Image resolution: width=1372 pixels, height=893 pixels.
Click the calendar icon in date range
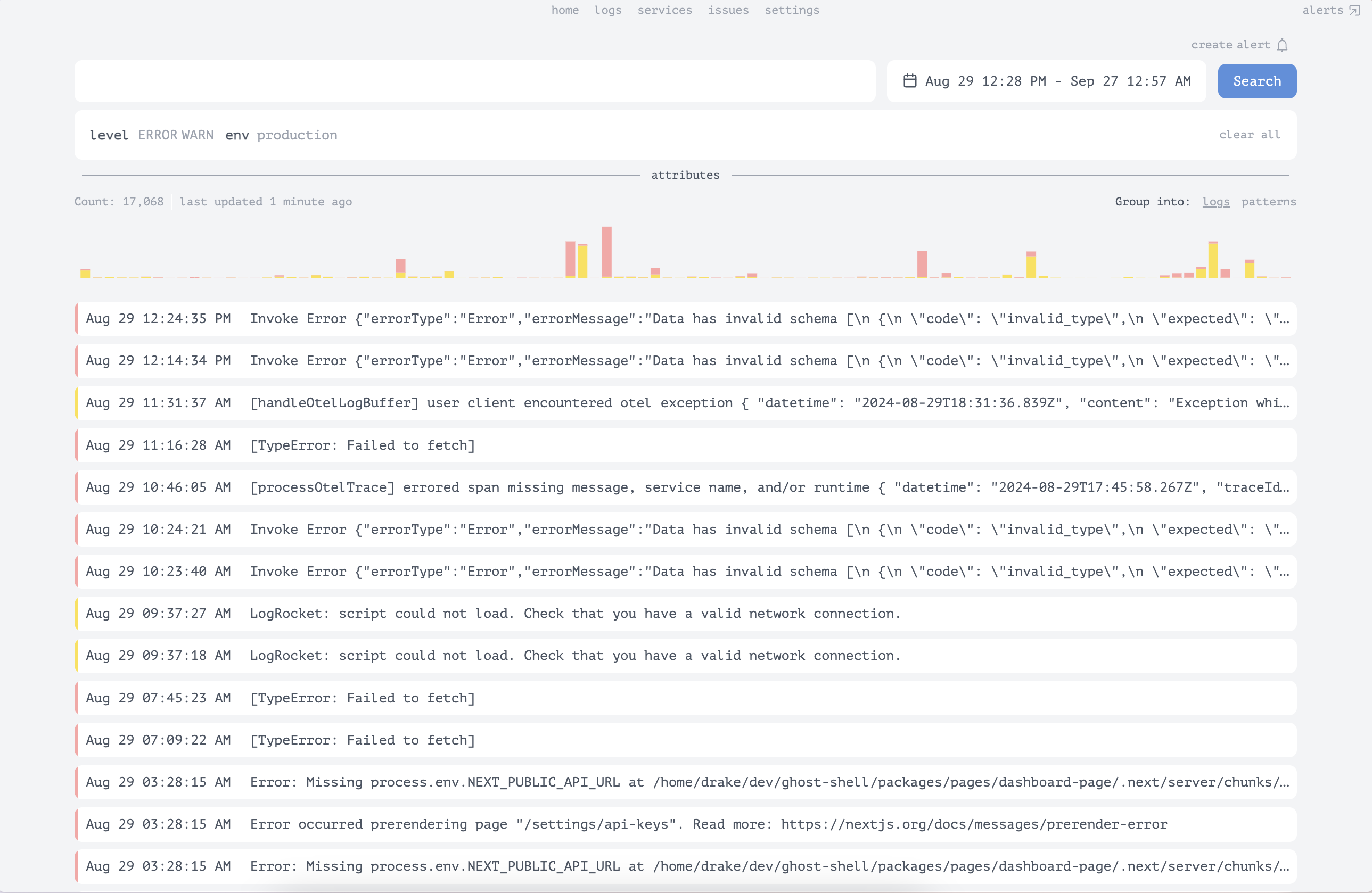pos(910,81)
